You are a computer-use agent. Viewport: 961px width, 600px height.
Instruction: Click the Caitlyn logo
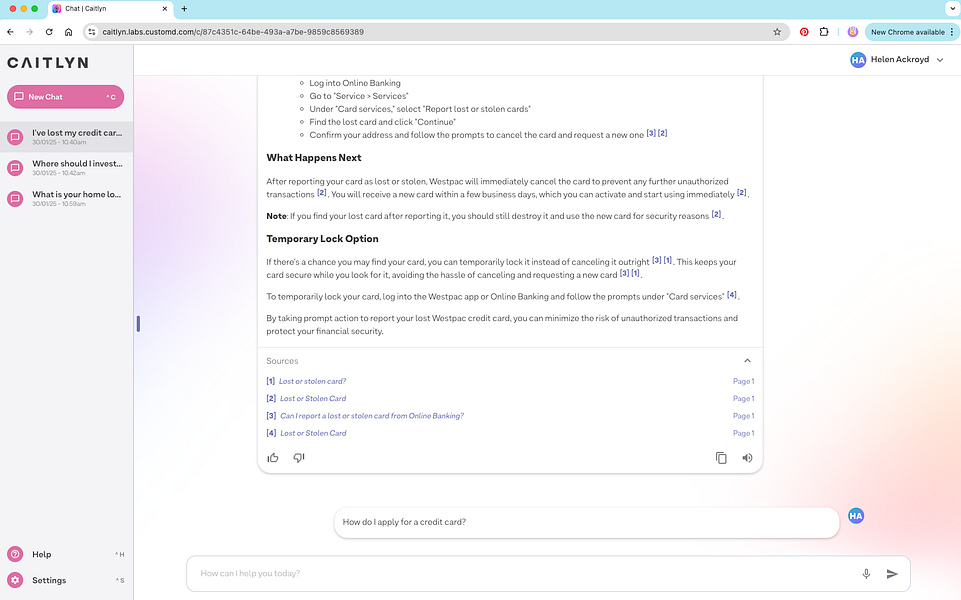tap(48, 63)
